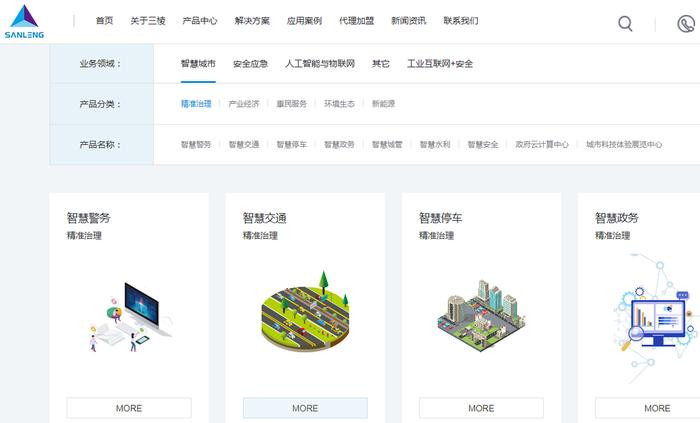Open the search magnifier icon
Viewport: 700px width, 423px height.
pyautogui.click(x=625, y=23)
